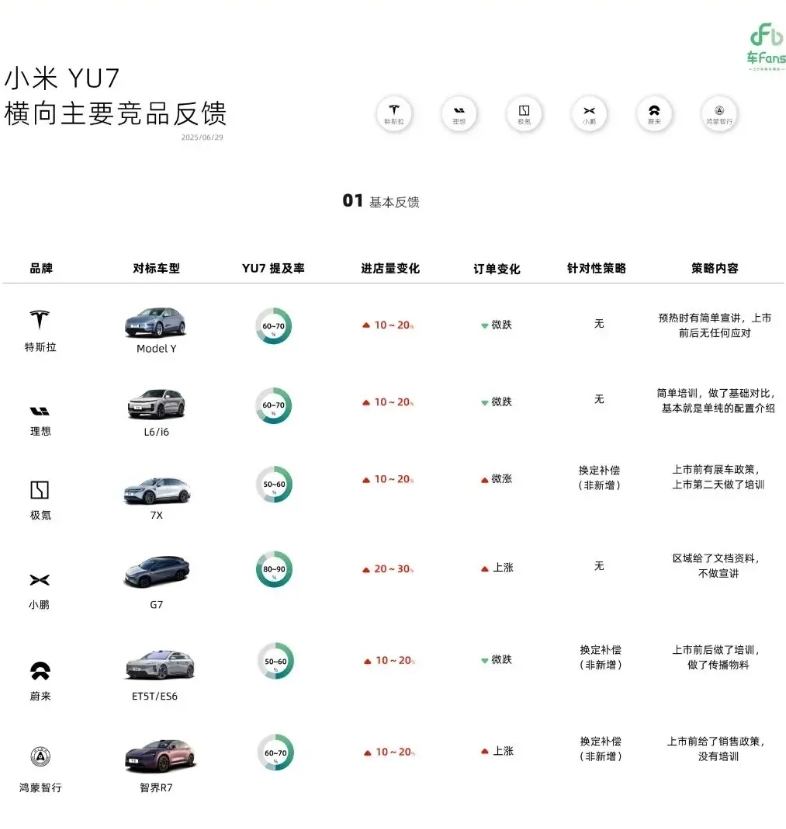Click the date 2025/06/29
This screenshot has width=786, height=829.
(x=202, y=137)
